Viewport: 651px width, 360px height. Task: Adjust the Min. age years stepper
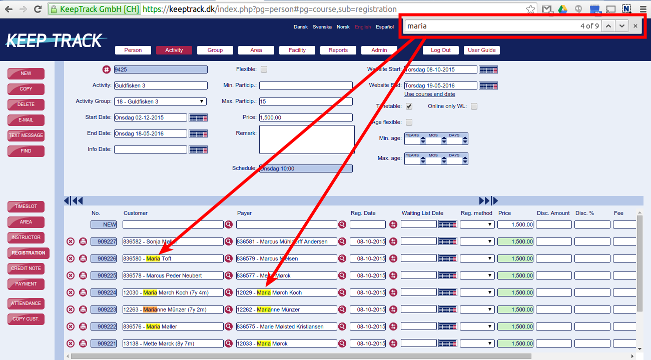tap(423, 140)
